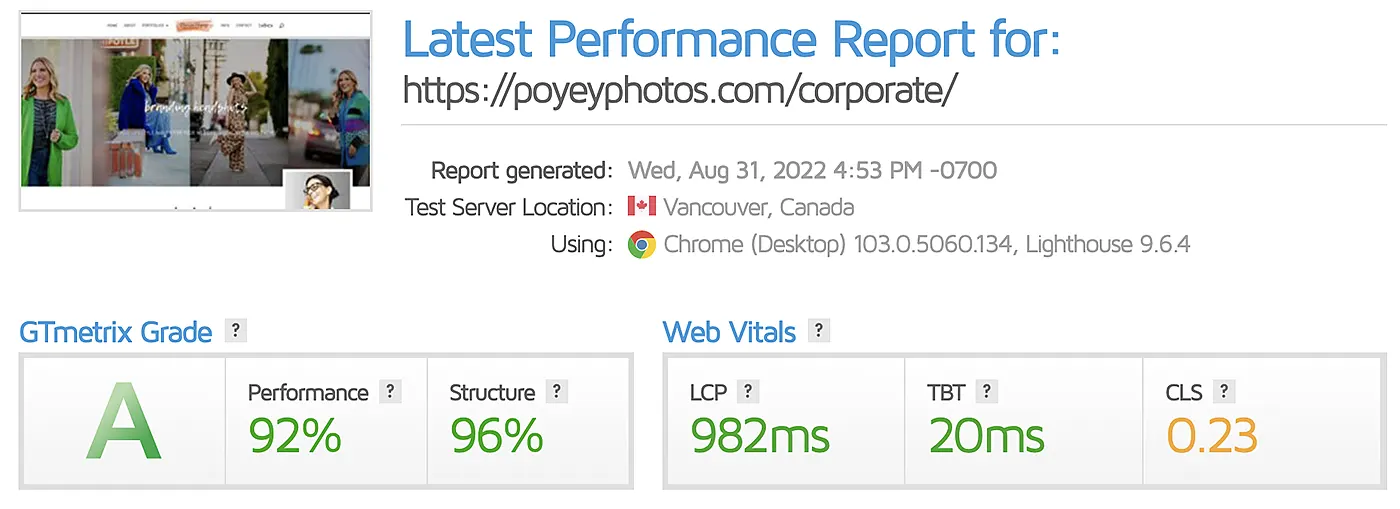Click the orange 0.23 CLS value
The image size is (1400, 509).
(x=1211, y=436)
